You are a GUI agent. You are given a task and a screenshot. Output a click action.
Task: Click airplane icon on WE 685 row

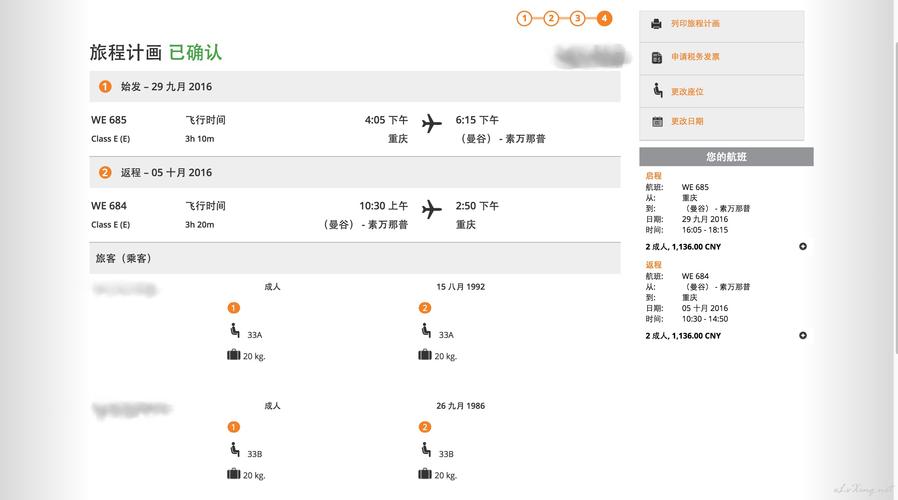(x=432, y=123)
